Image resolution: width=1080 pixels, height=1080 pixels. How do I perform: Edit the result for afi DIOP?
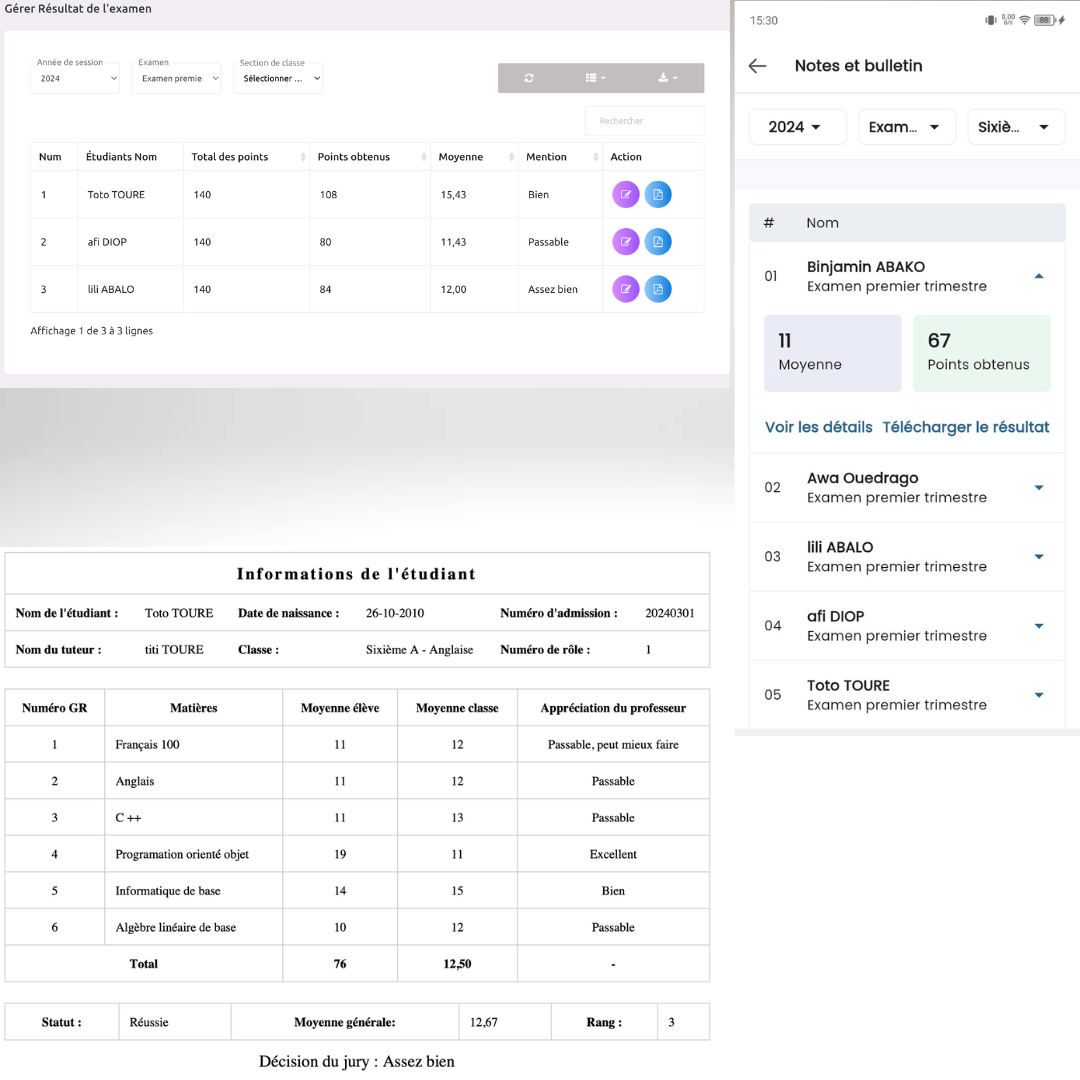coord(625,241)
